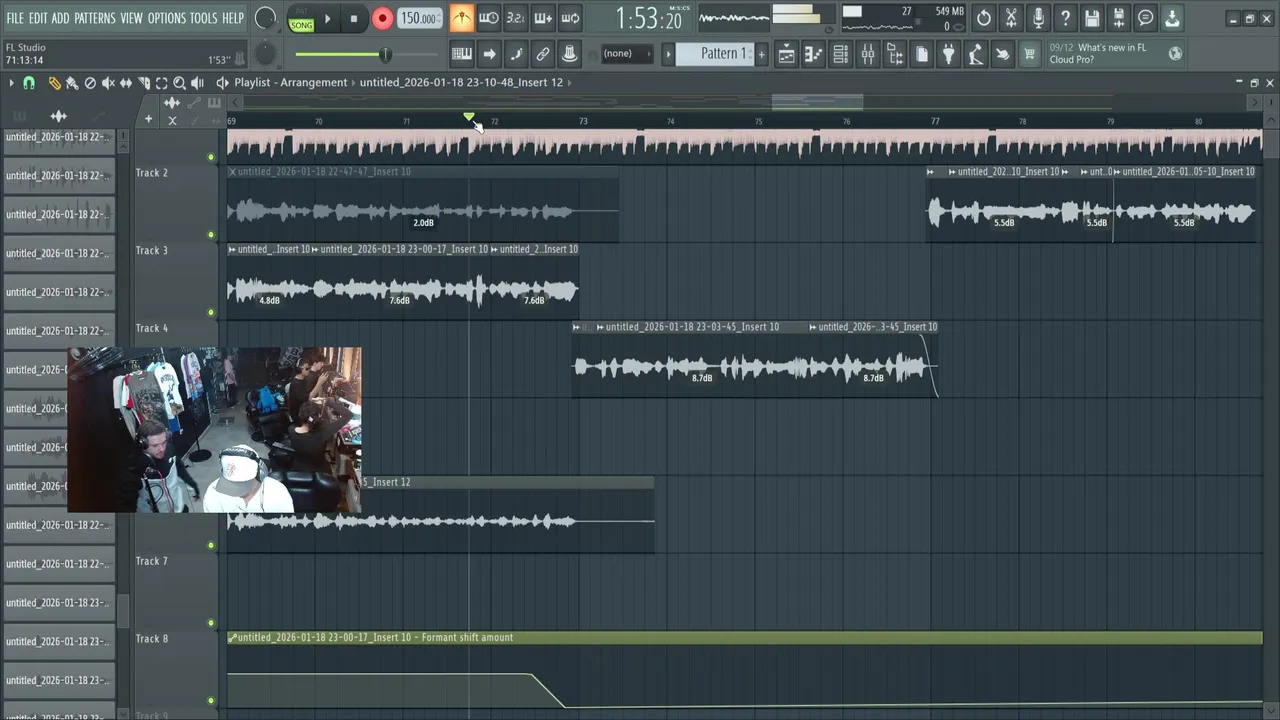Open the project info speech bubble icon
Image resolution: width=1280 pixels, height=720 pixels.
[x=1146, y=18]
